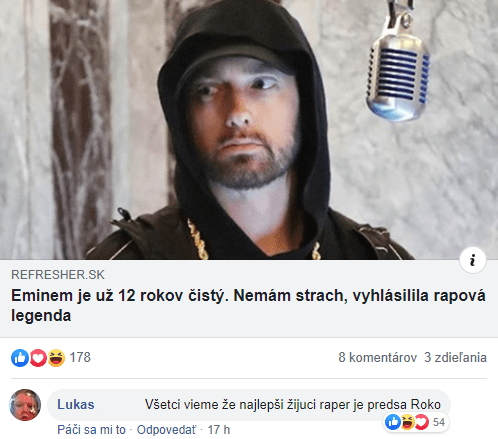This screenshot has width=498, height=439.
Task: Open Lukas's profile via his name
Action: (76, 404)
